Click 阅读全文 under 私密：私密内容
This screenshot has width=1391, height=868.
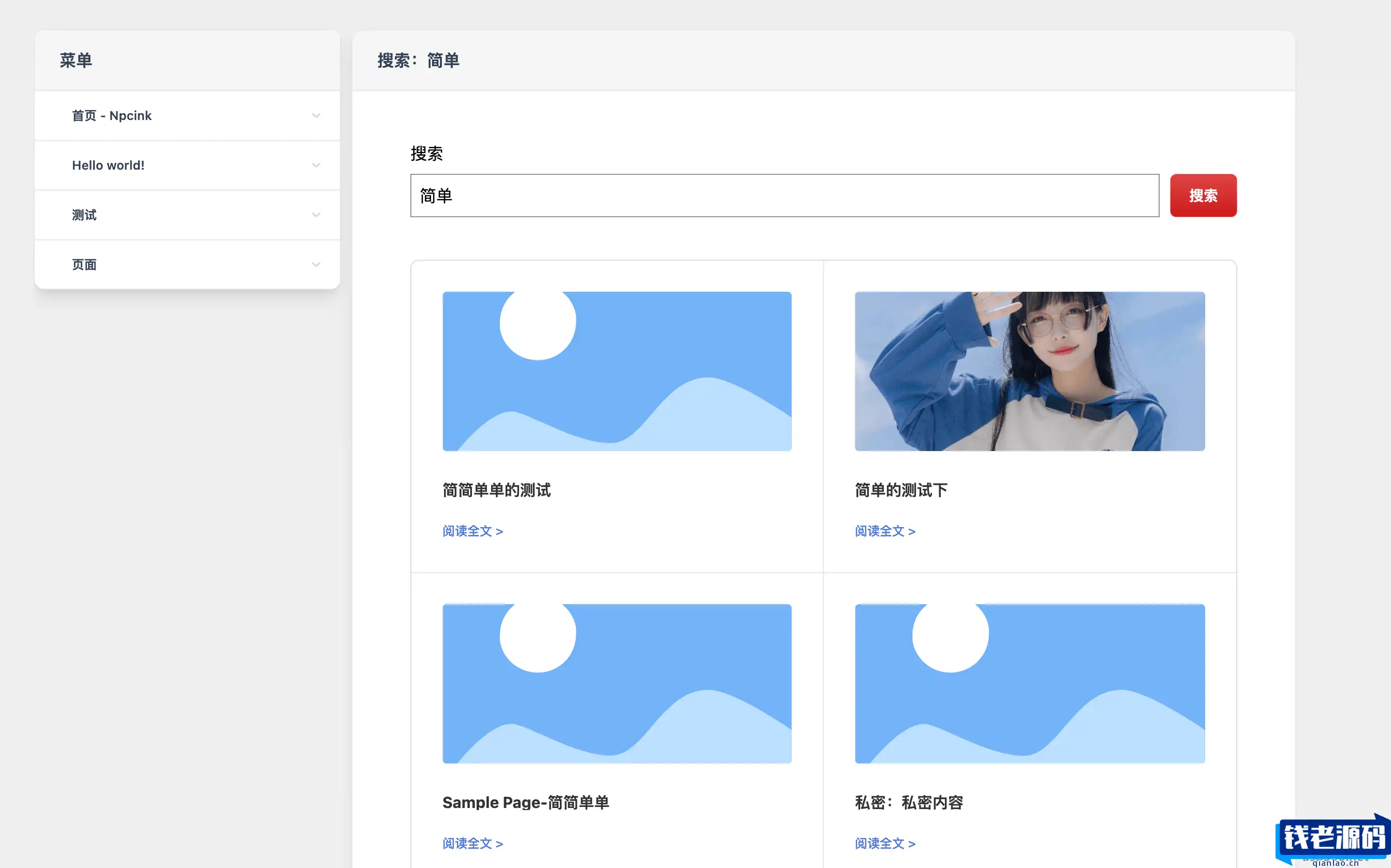pyautogui.click(x=885, y=843)
